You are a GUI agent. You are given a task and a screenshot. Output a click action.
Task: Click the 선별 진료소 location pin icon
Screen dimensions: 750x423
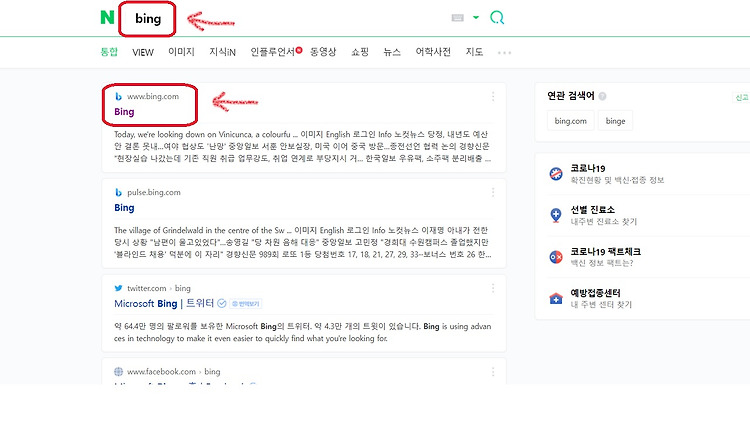pyautogui.click(x=556, y=215)
